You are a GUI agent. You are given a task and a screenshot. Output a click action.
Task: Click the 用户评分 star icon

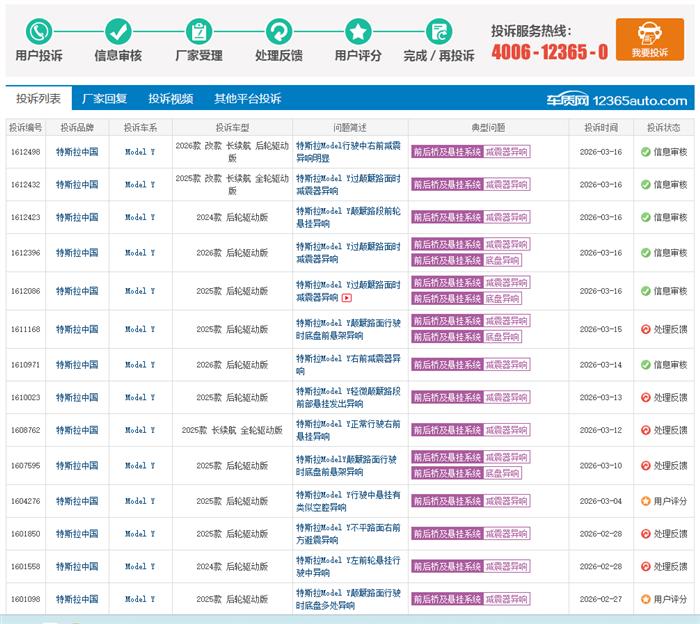click(358, 31)
